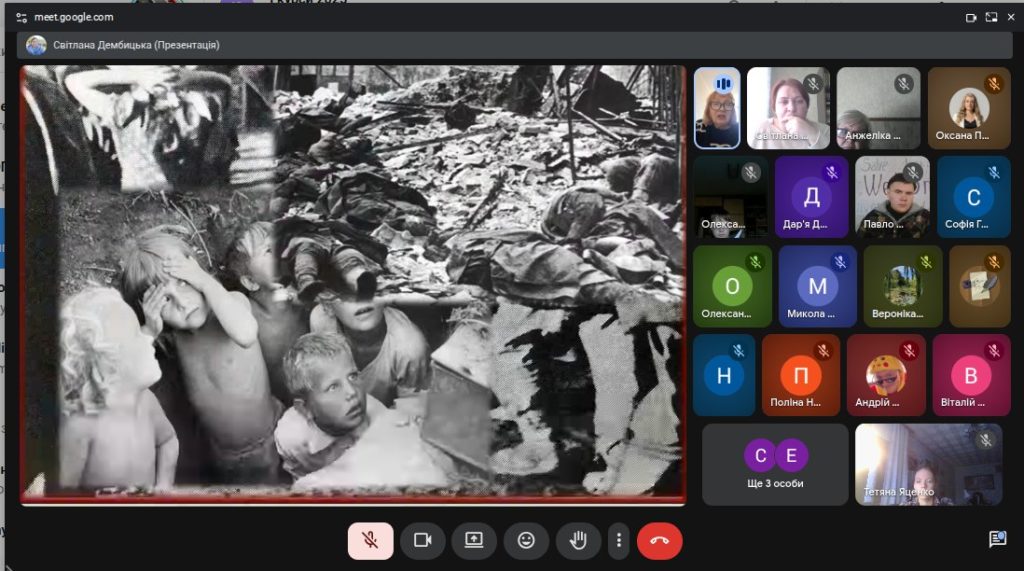Select Тетяна Яценко's video tile
This screenshot has width=1024, height=571.
point(928,464)
